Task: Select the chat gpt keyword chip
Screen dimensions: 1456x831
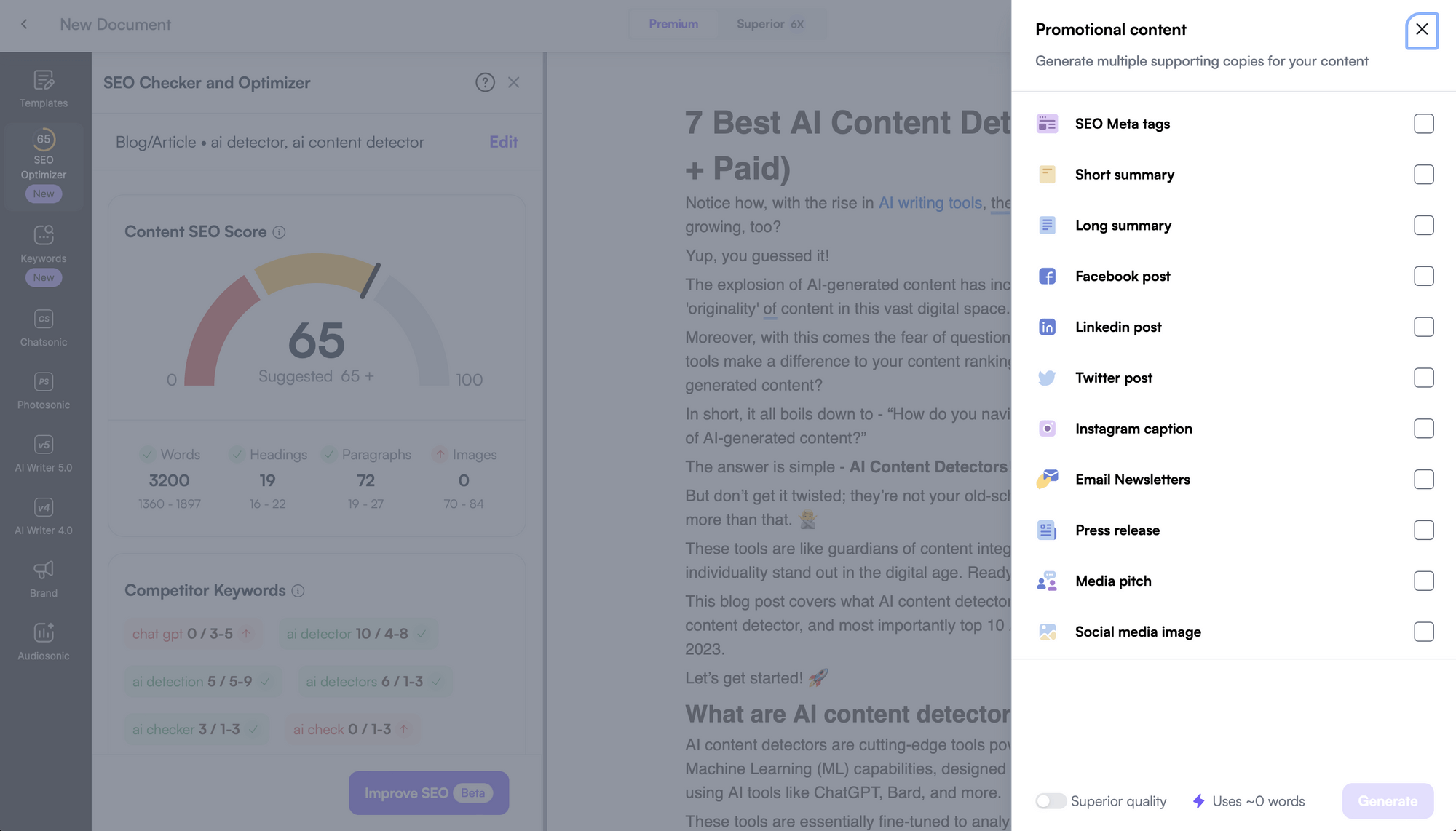Action: (x=193, y=634)
